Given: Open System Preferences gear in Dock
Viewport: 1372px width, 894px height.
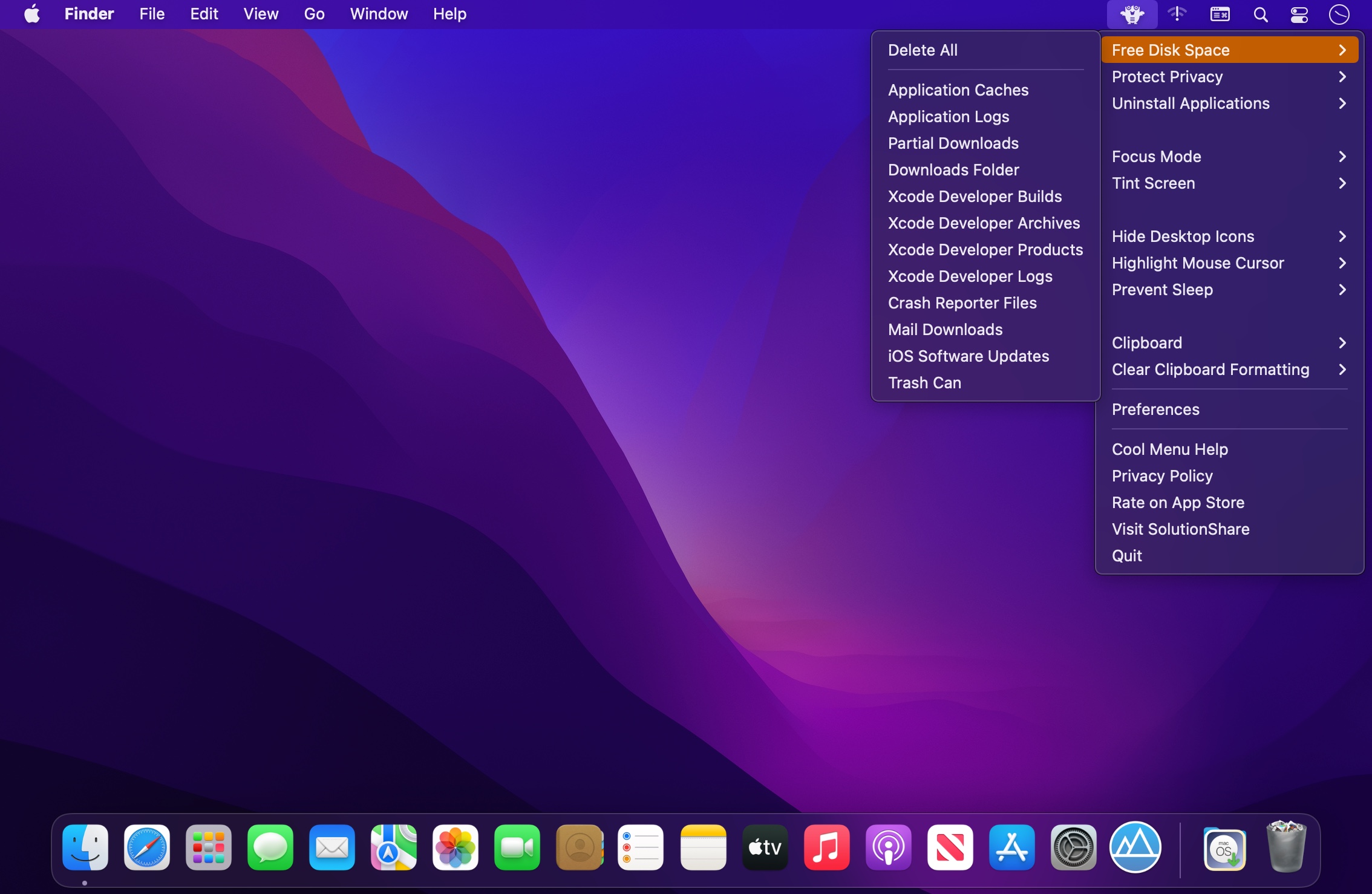Looking at the screenshot, I should point(1073,847).
